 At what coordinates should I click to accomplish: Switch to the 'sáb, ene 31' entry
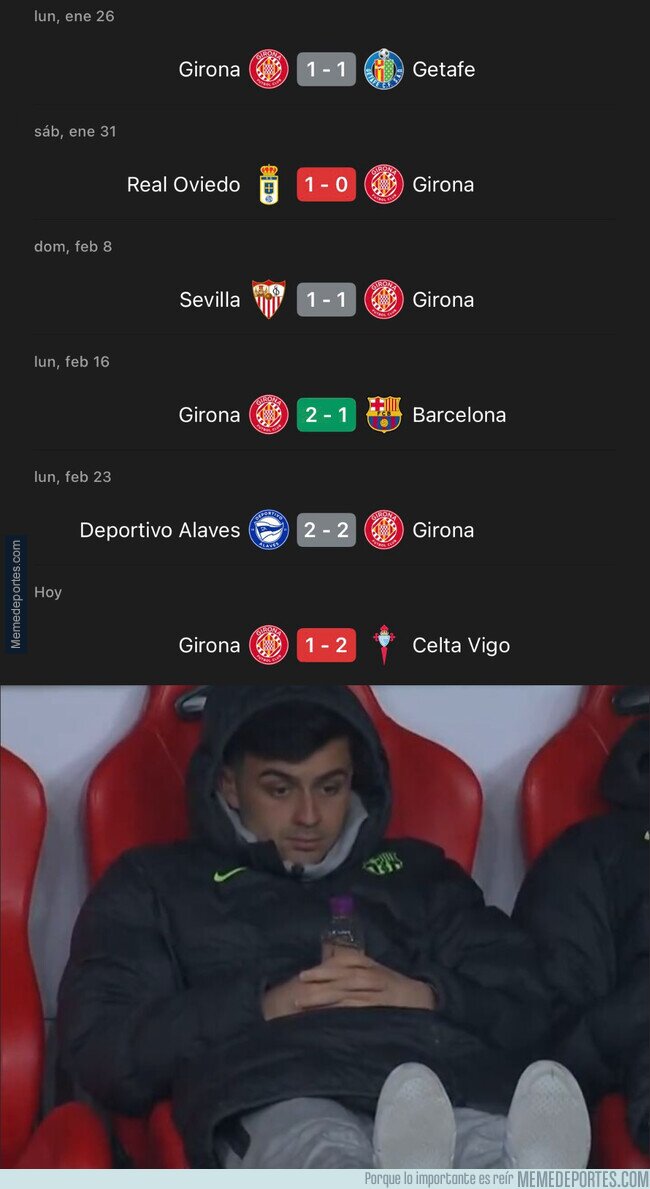(x=74, y=130)
